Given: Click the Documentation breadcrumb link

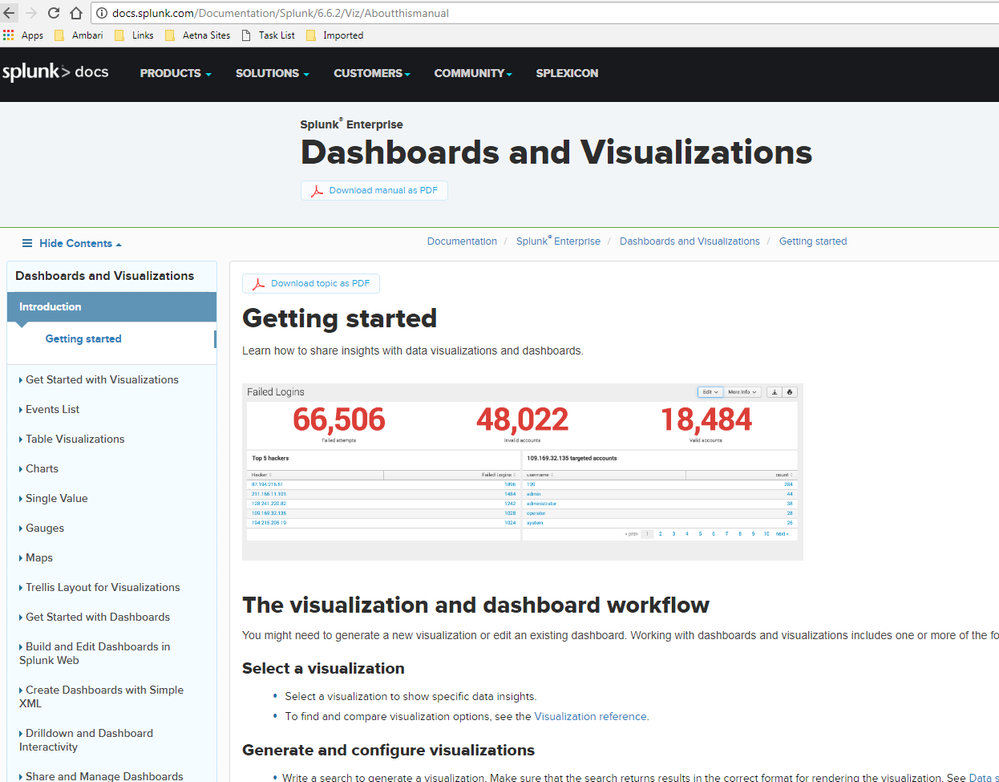Looking at the screenshot, I should click(x=462, y=242).
